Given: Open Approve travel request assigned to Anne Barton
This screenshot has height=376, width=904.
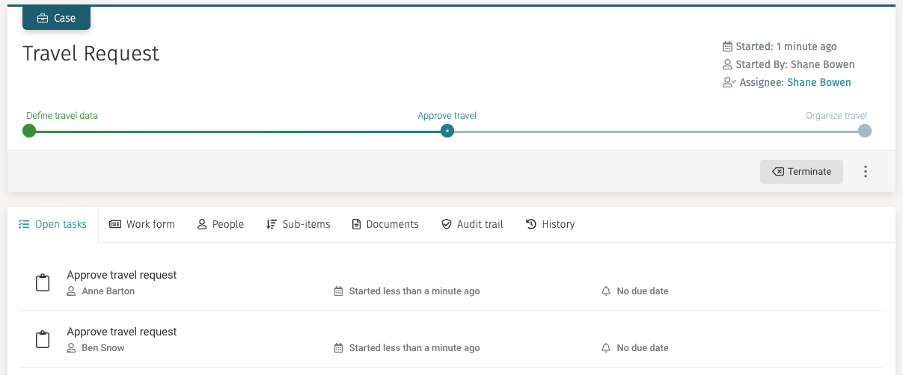Looking at the screenshot, I should pos(122,275).
